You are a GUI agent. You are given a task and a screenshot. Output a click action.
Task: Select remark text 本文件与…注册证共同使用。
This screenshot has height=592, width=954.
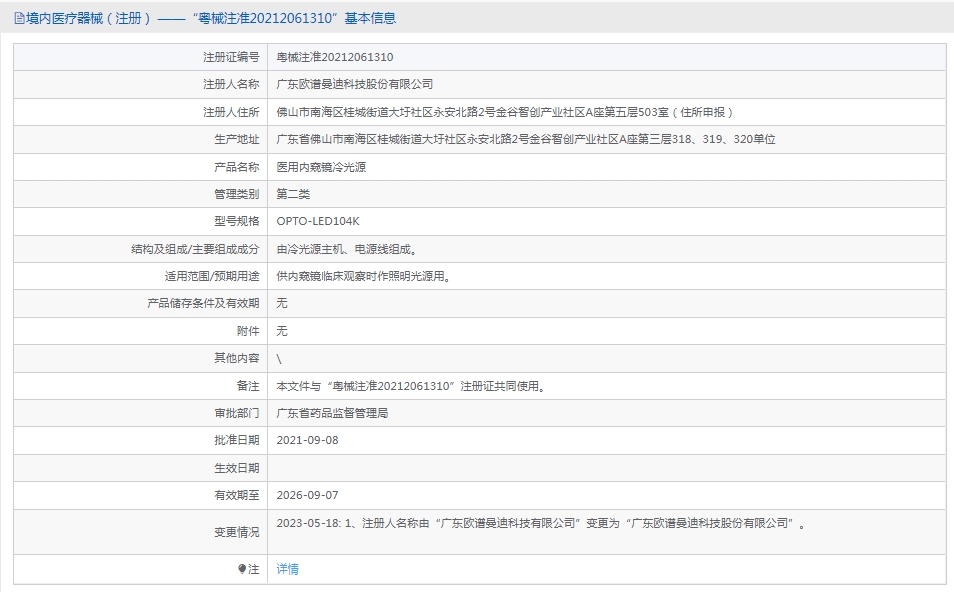[411, 386]
